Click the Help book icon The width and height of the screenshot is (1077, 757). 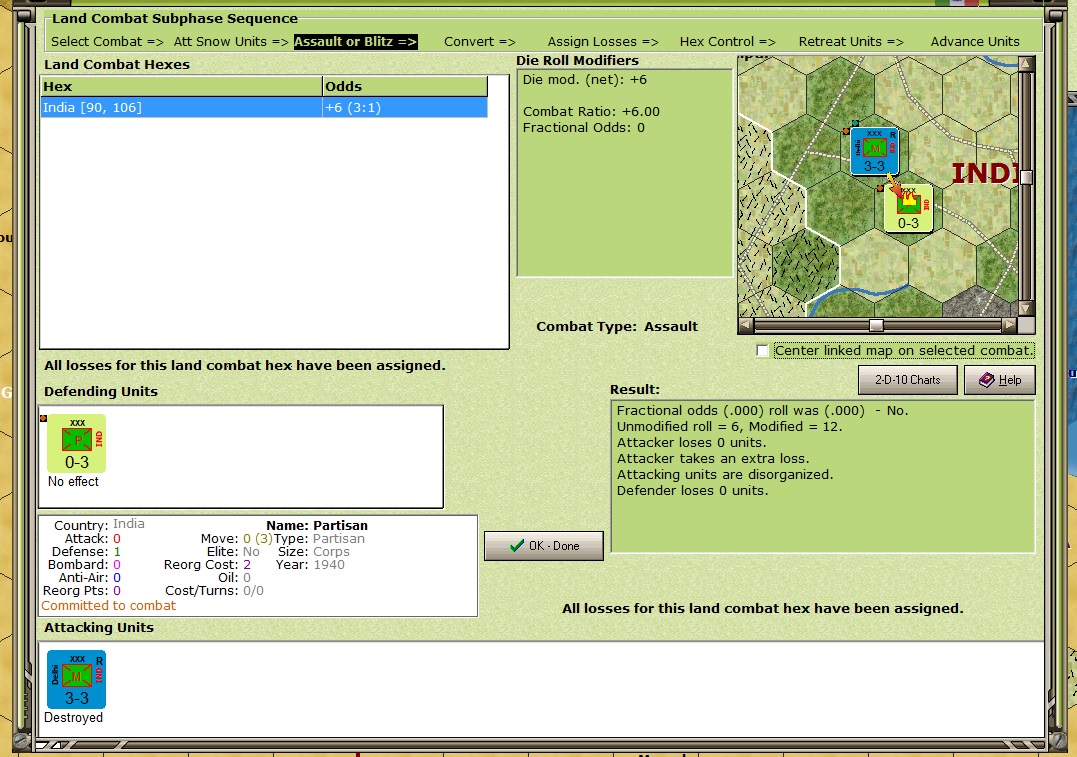coord(986,380)
